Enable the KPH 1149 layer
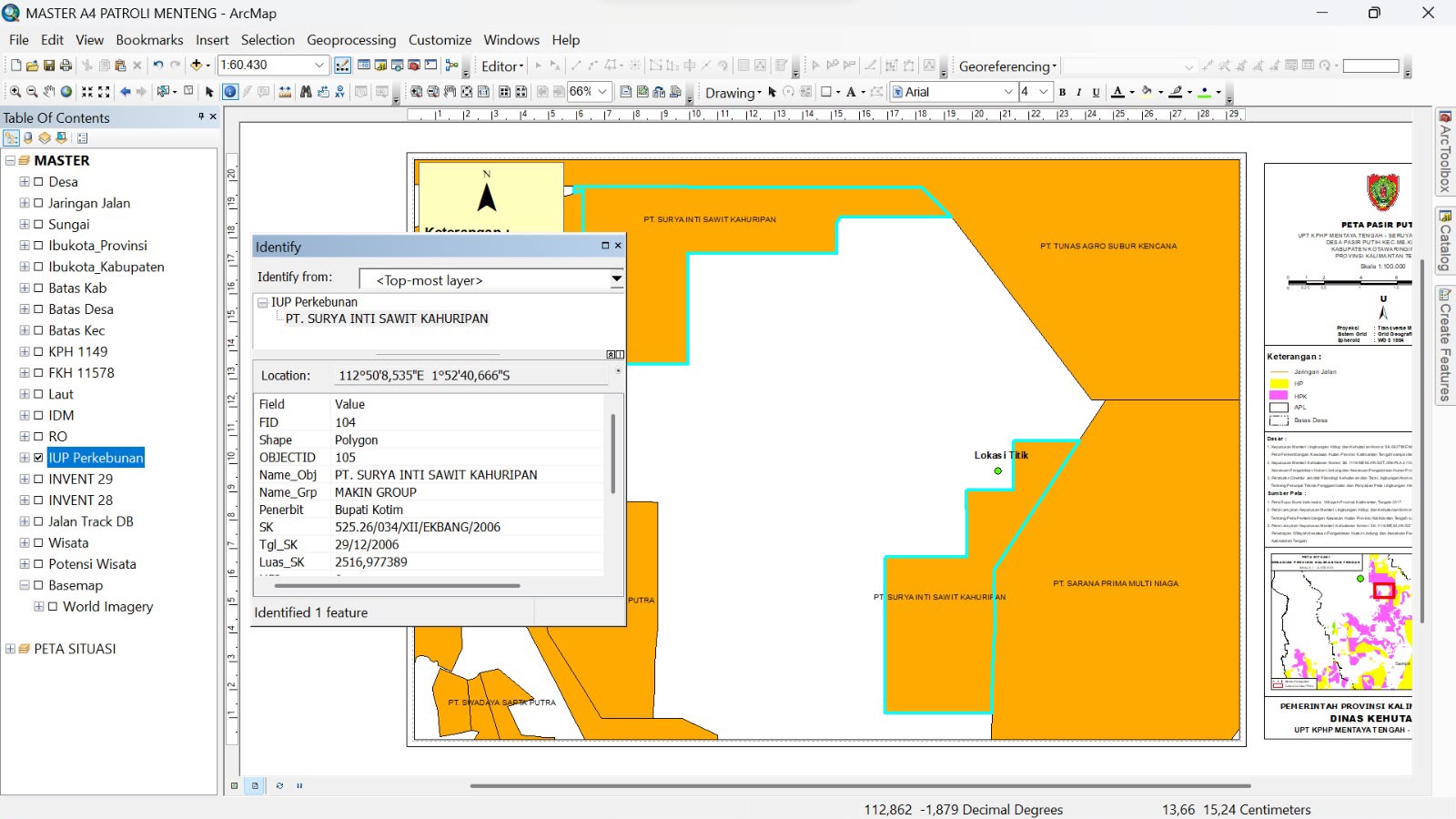 [38, 351]
